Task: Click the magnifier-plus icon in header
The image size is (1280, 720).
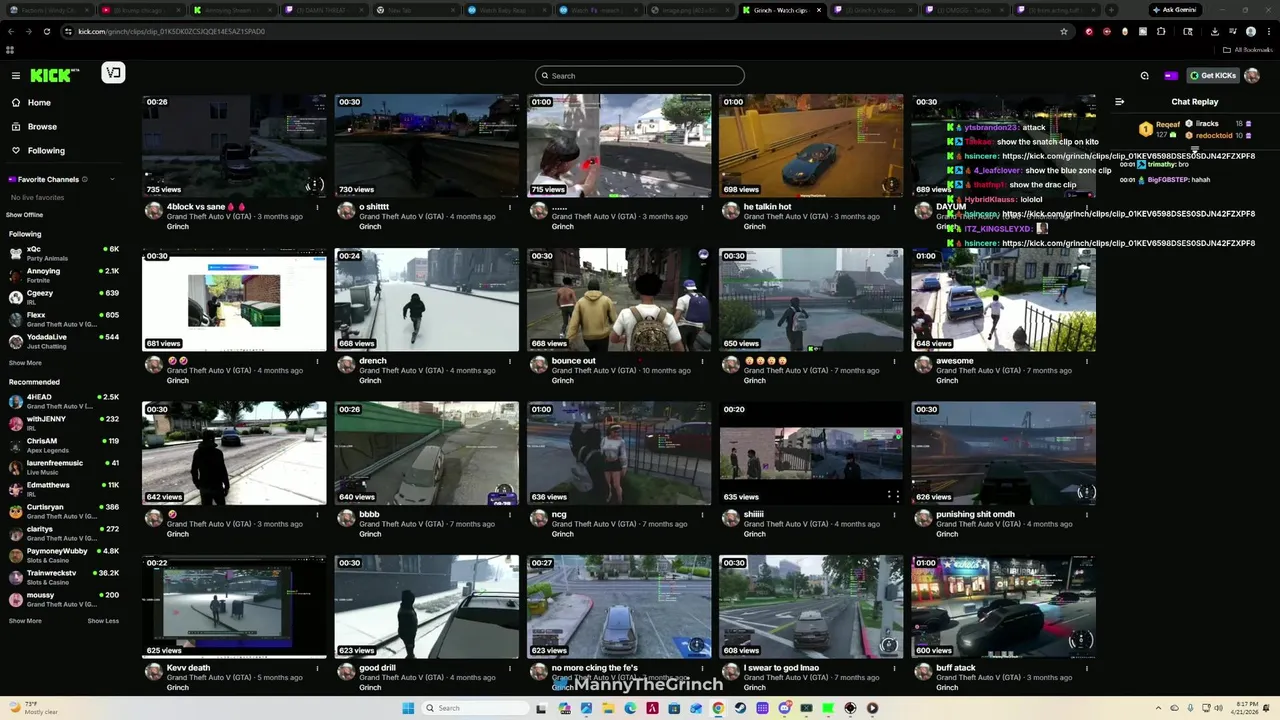Action: coord(1145,76)
